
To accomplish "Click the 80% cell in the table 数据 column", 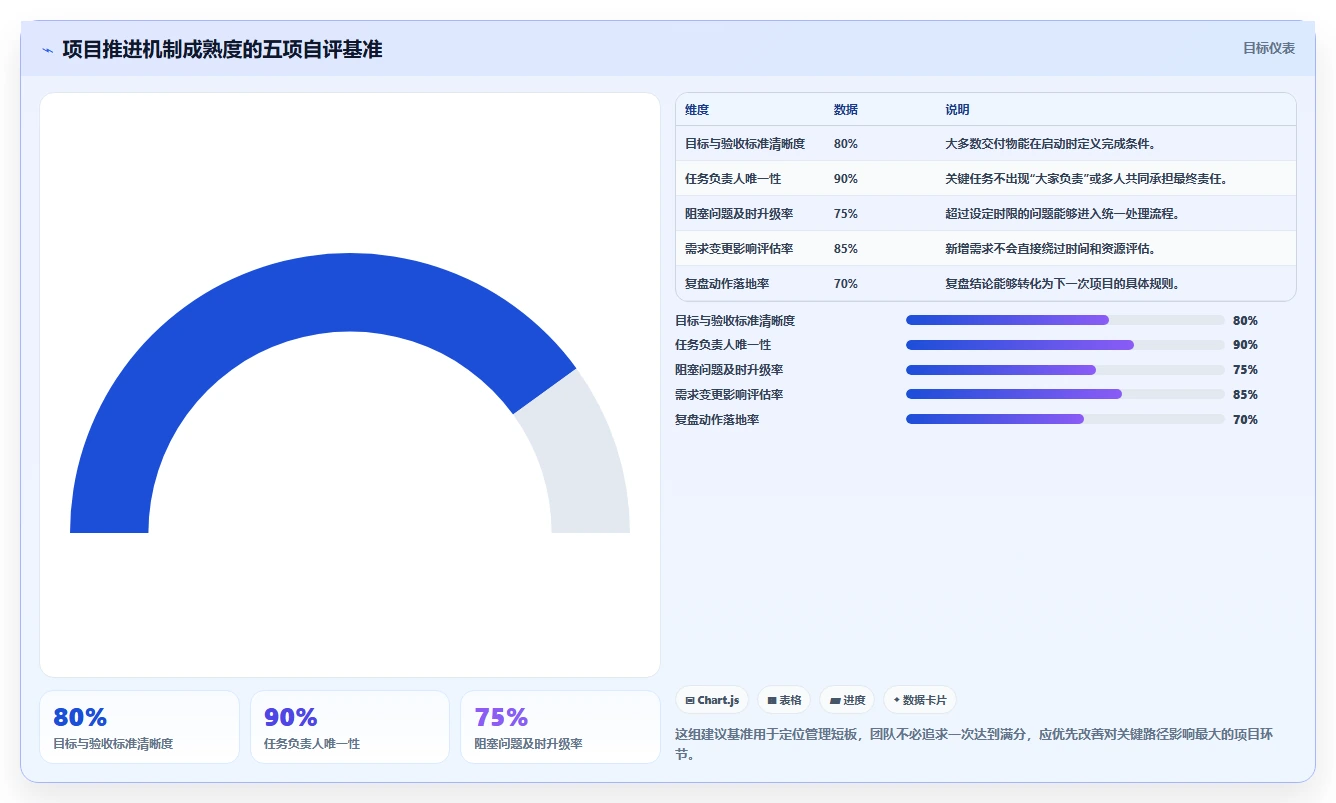I will [x=846, y=144].
